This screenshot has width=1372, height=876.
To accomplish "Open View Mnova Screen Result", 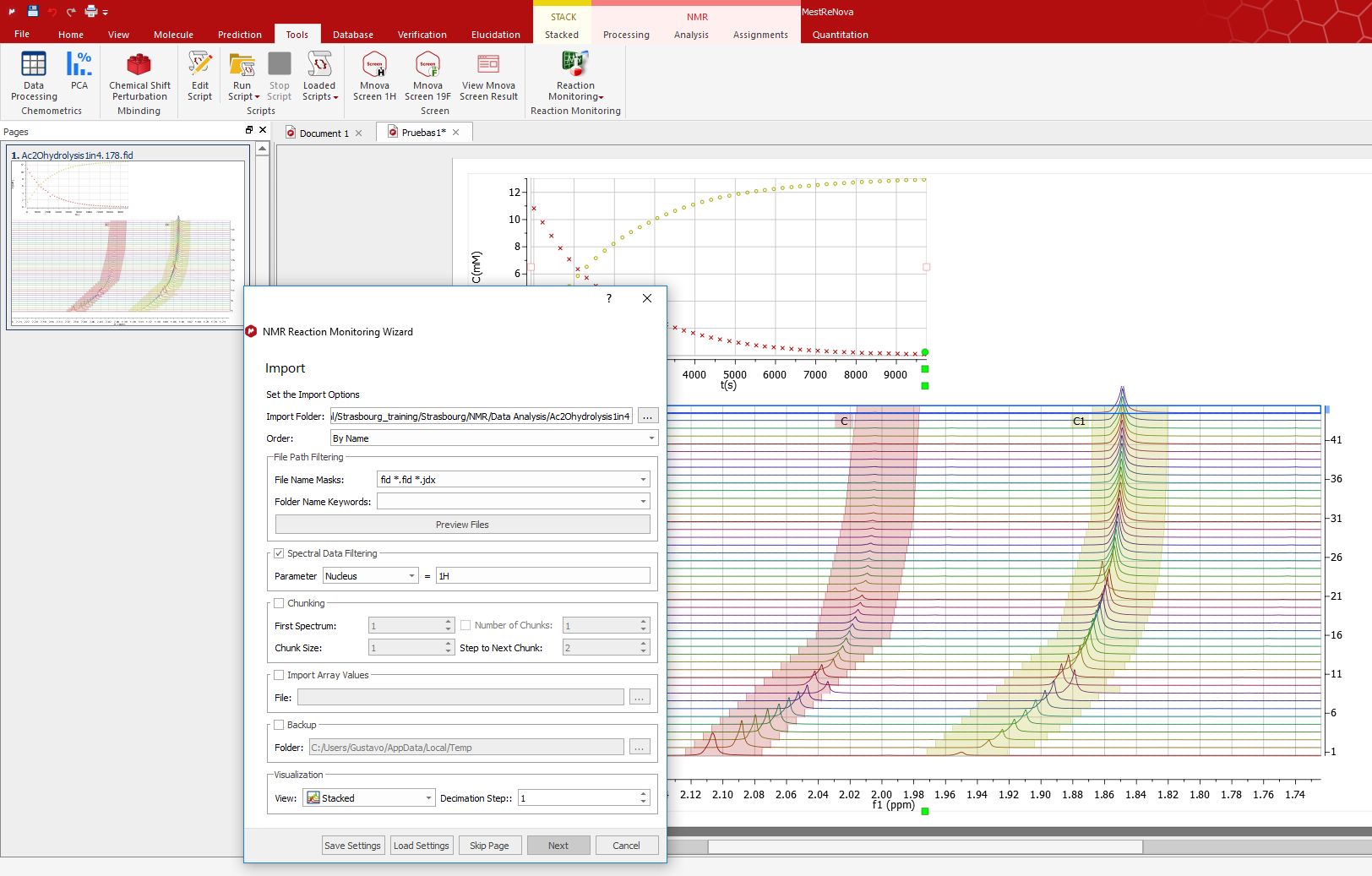I will (x=488, y=76).
